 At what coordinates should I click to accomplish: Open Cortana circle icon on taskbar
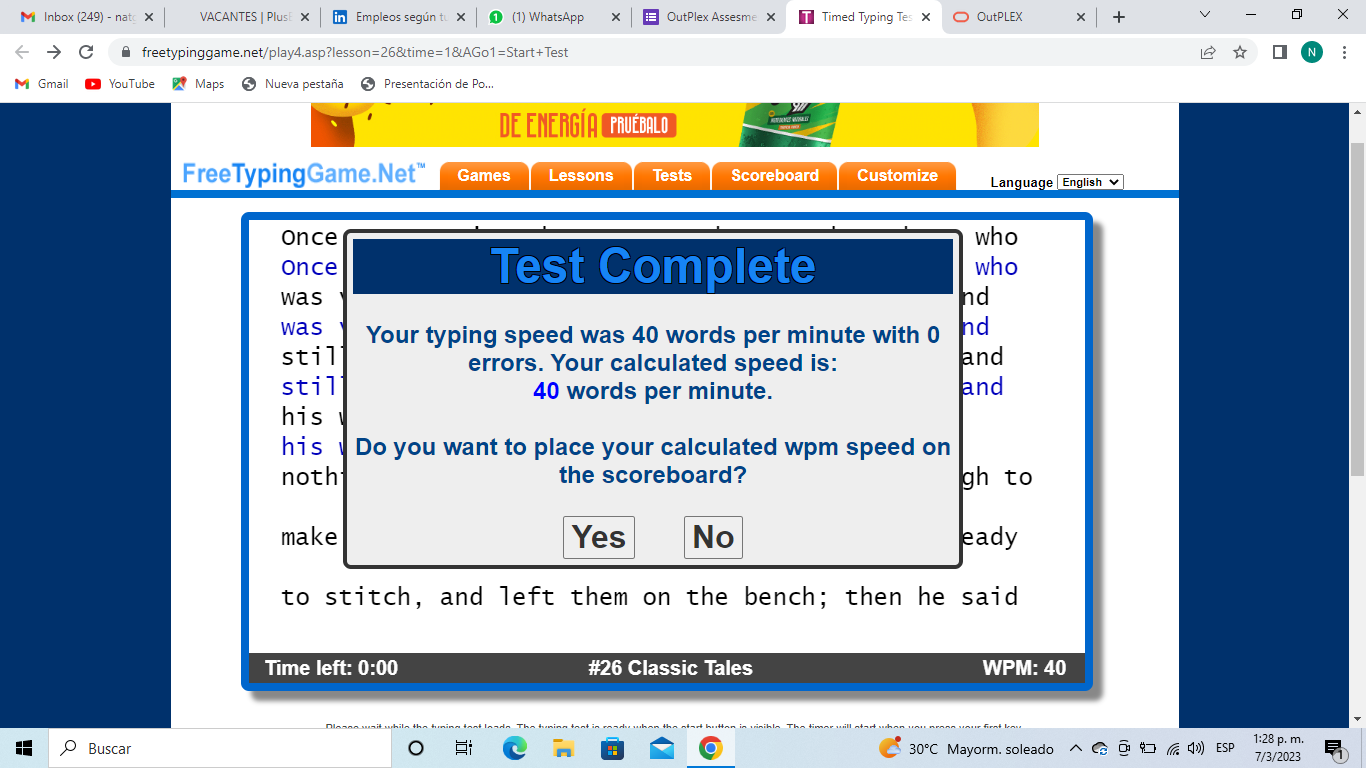tap(416, 748)
